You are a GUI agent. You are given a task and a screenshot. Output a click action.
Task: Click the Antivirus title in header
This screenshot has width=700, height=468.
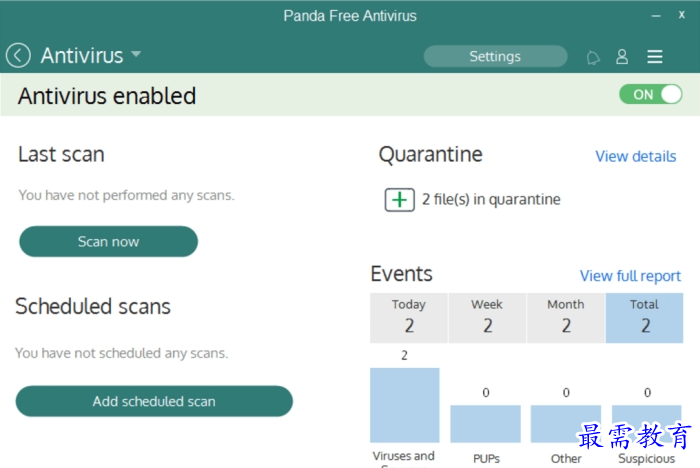coord(82,55)
